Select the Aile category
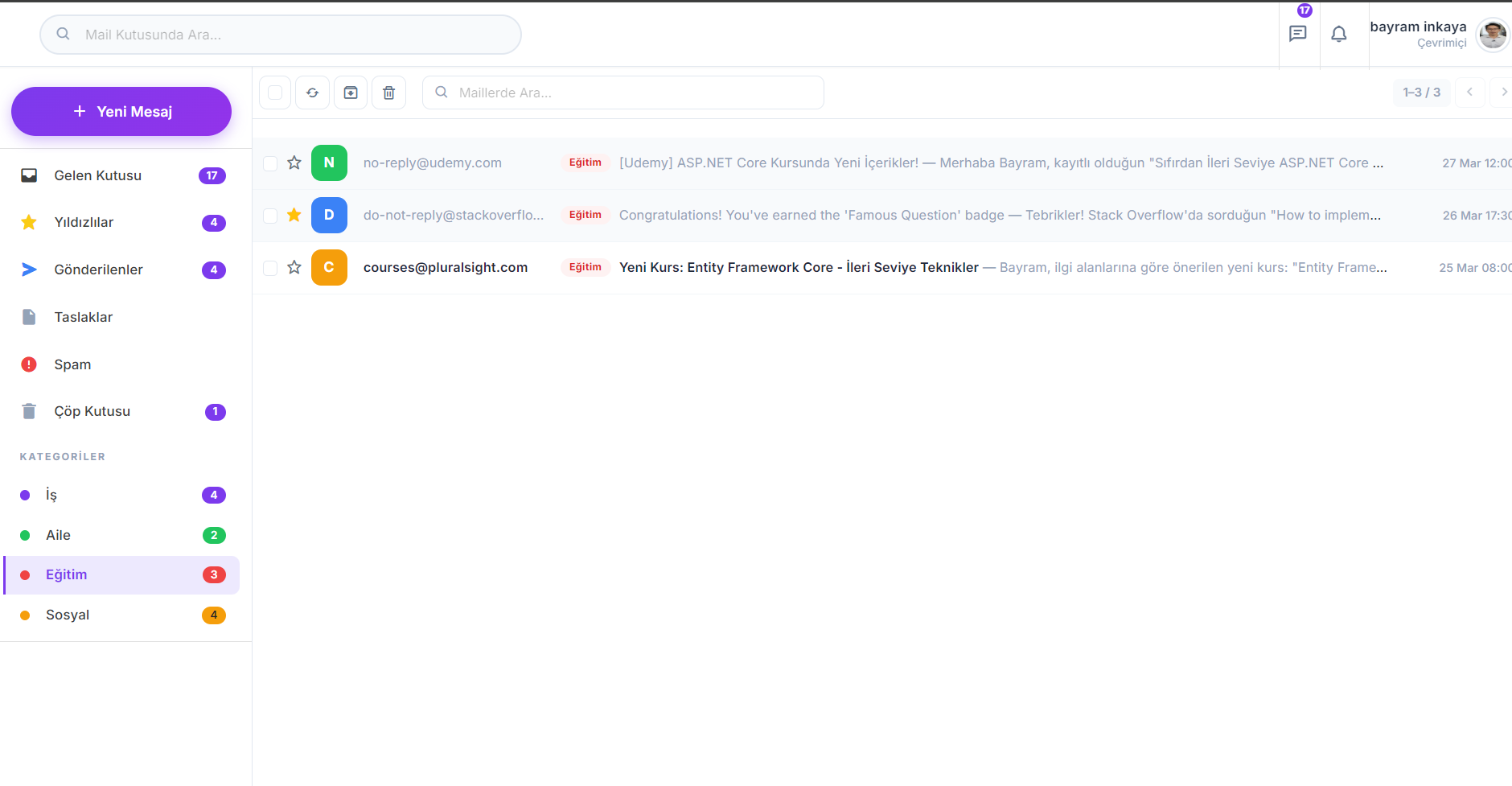This screenshot has width=1512, height=786. [121, 535]
